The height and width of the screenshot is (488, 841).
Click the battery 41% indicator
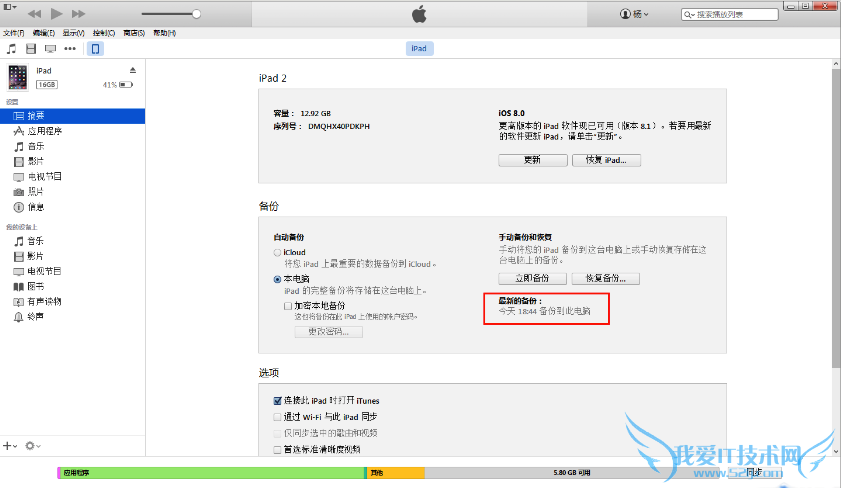pyautogui.click(x=118, y=85)
